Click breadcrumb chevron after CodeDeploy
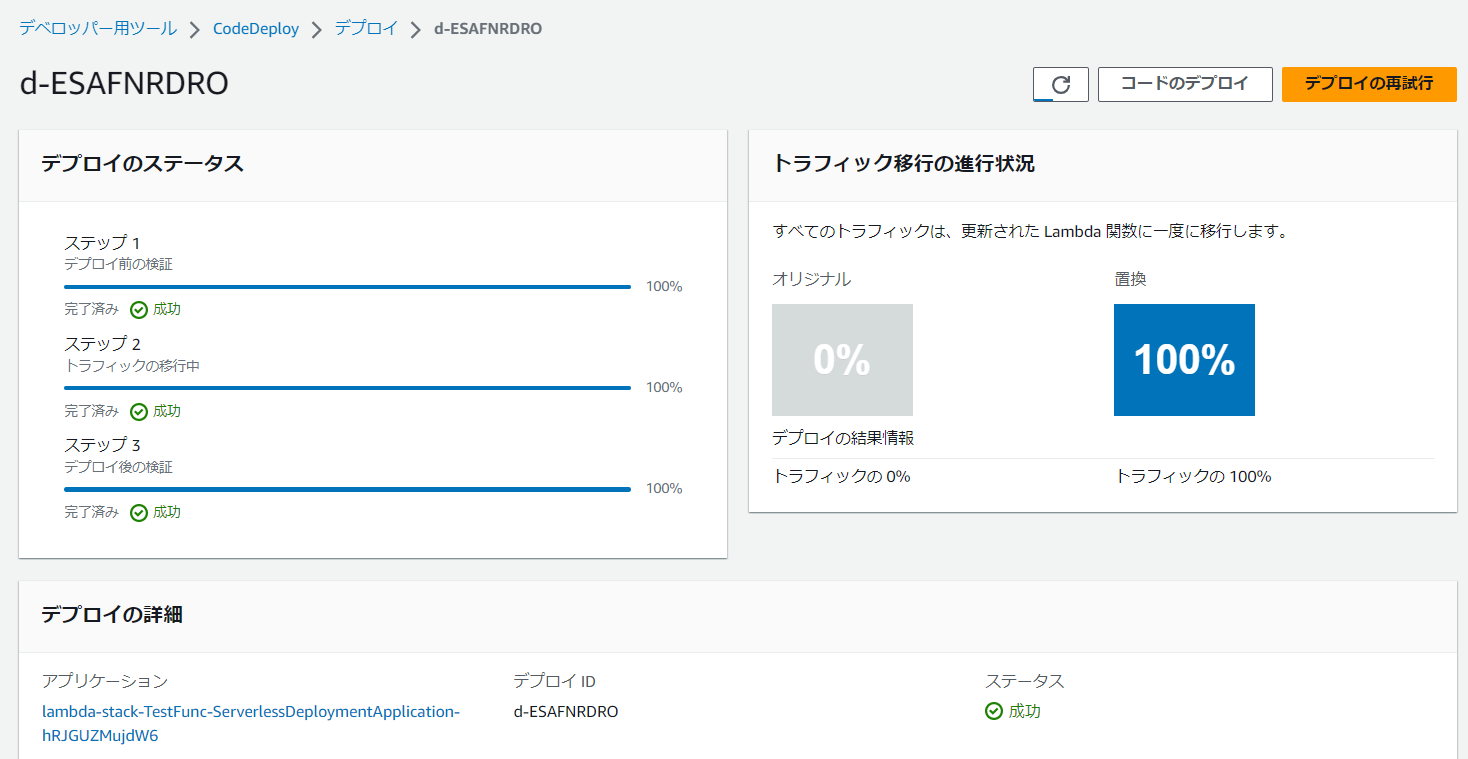The width and height of the screenshot is (1468, 759). (x=317, y=30)
